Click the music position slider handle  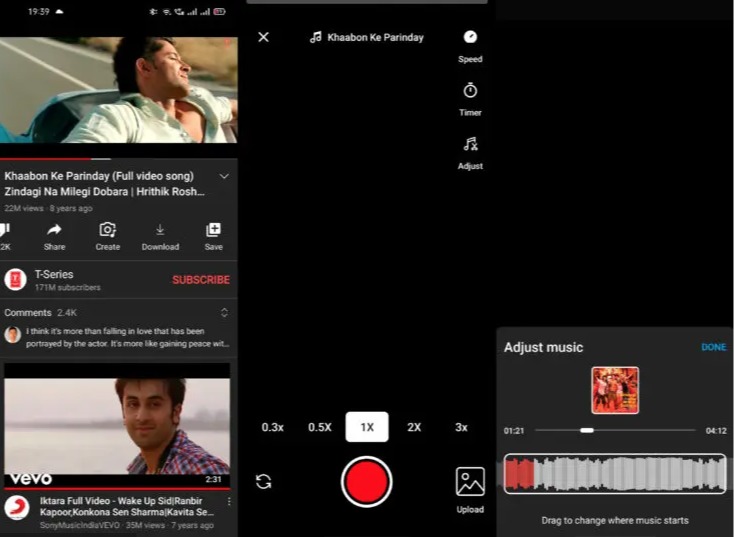click(587, 430)
